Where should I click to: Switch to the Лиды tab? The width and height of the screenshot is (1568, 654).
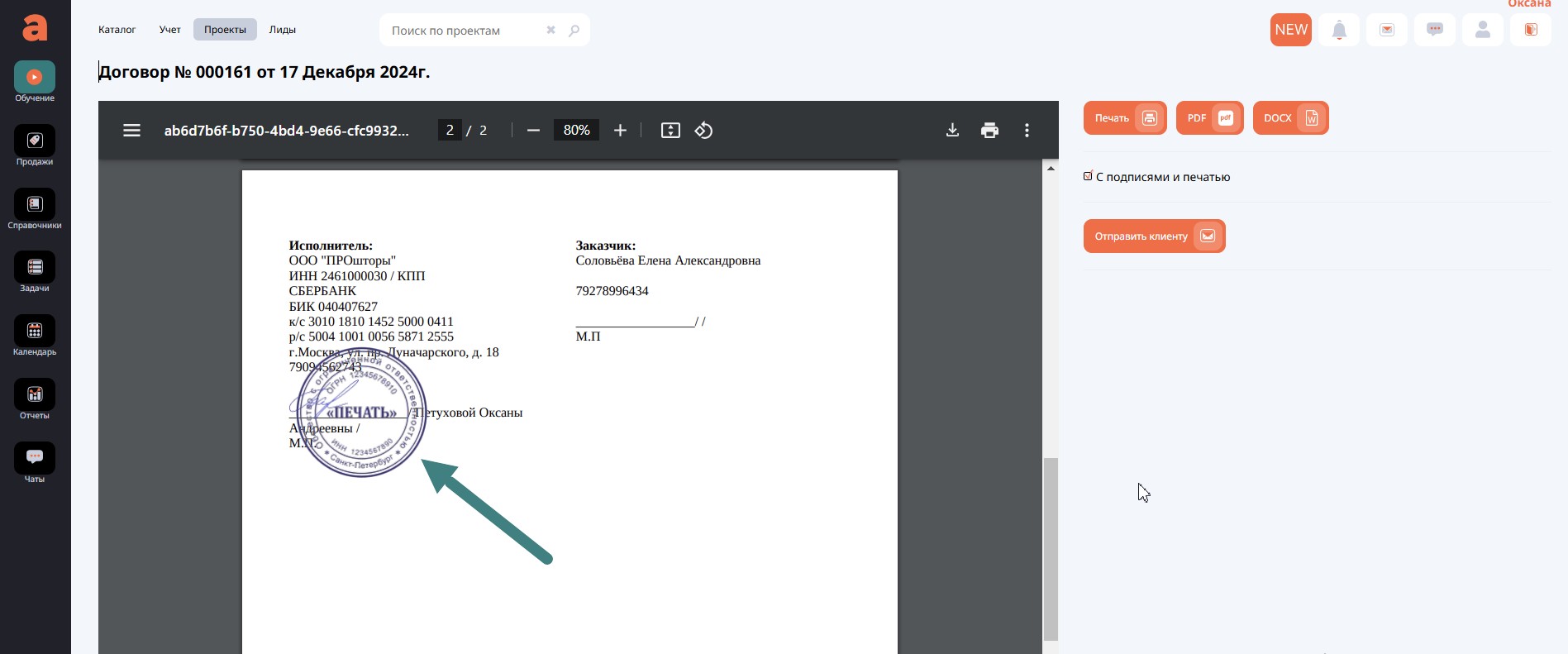[x=282, y=30]
